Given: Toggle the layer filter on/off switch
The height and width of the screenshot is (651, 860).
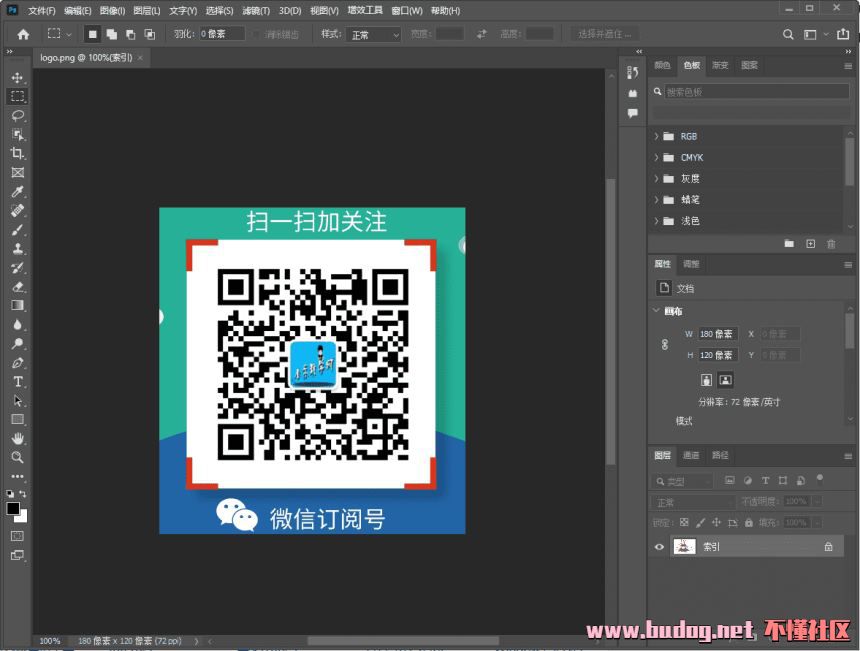Looking at the screenshot, I should click(819, 479).
